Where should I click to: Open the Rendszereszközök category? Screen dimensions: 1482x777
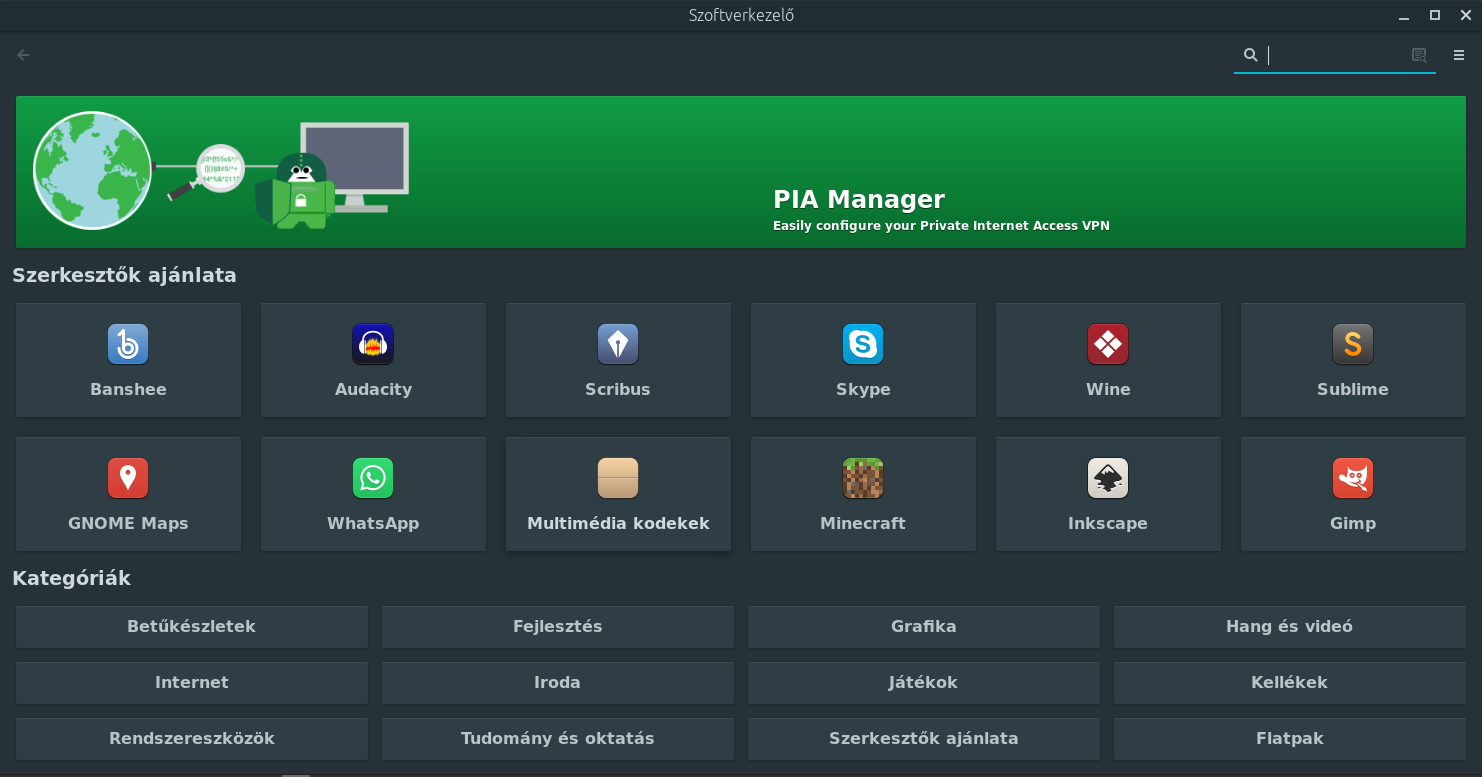pyautogui.click(x=192, y=738)
